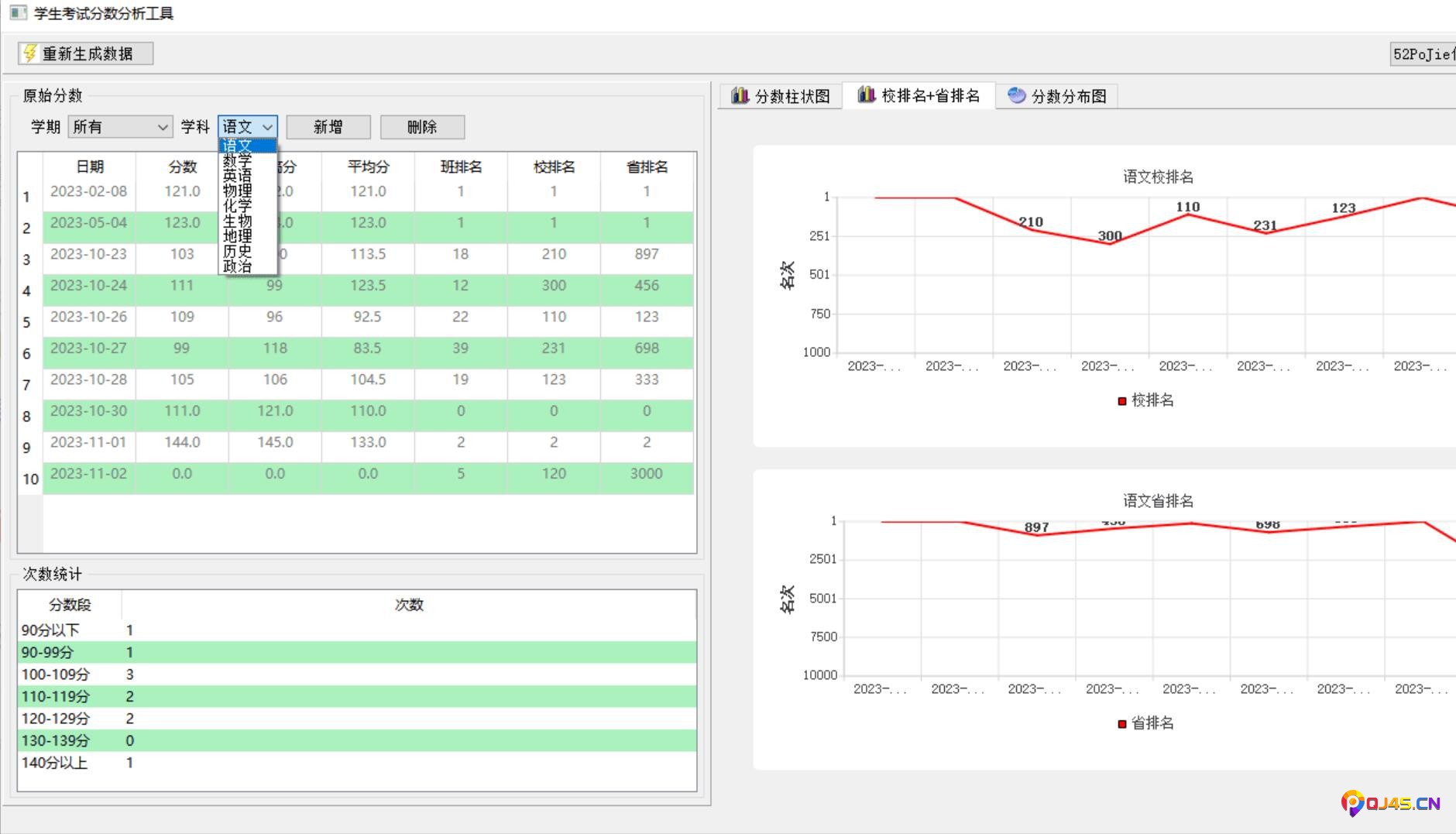The width and height of the screenshot is (1456, 834).
Task: Switch to the 分数柱状图 tab
Action: coord(781,96)
